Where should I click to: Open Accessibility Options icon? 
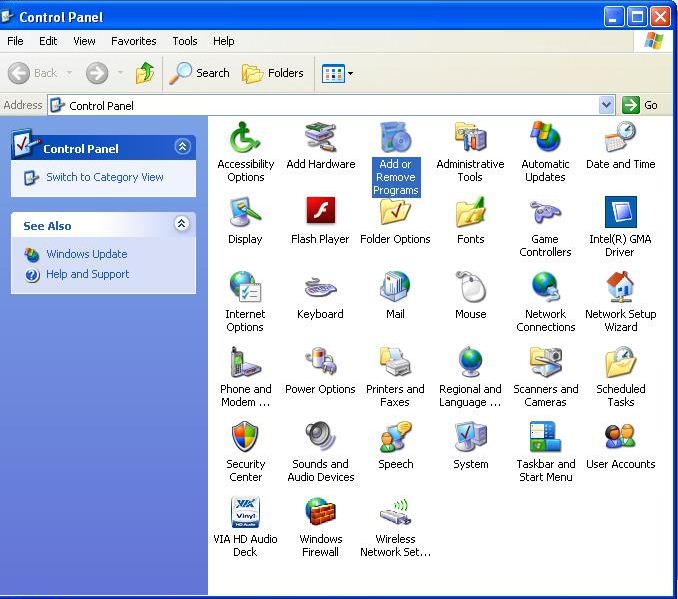click(245, 139)
